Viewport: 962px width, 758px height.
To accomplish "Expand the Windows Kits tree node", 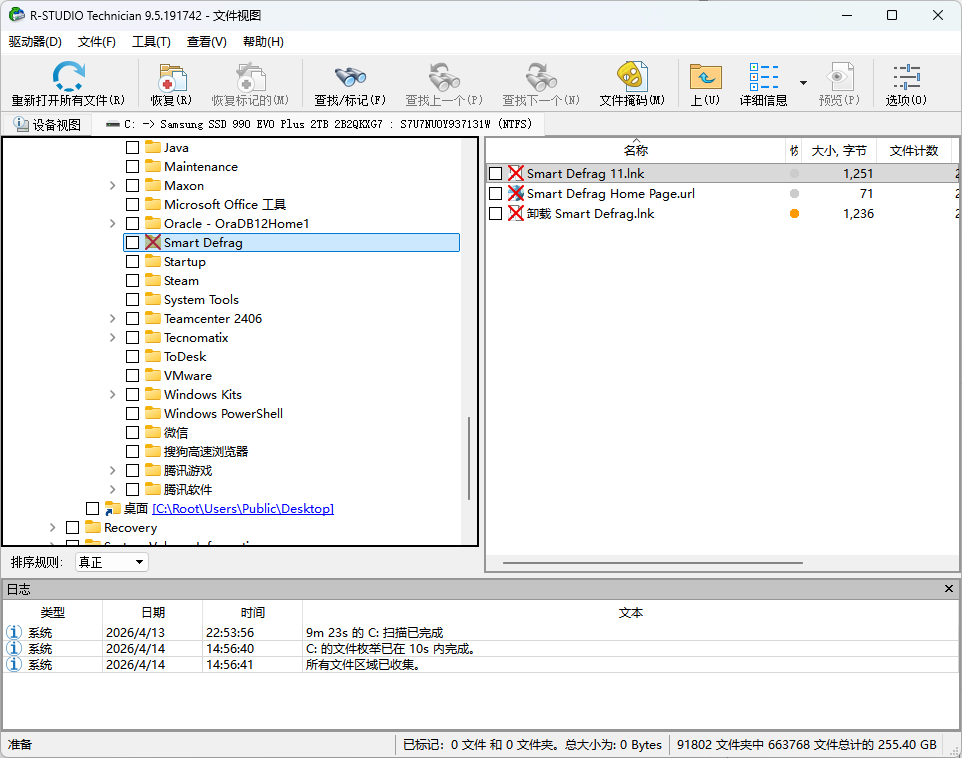I will tap(113, 395).
